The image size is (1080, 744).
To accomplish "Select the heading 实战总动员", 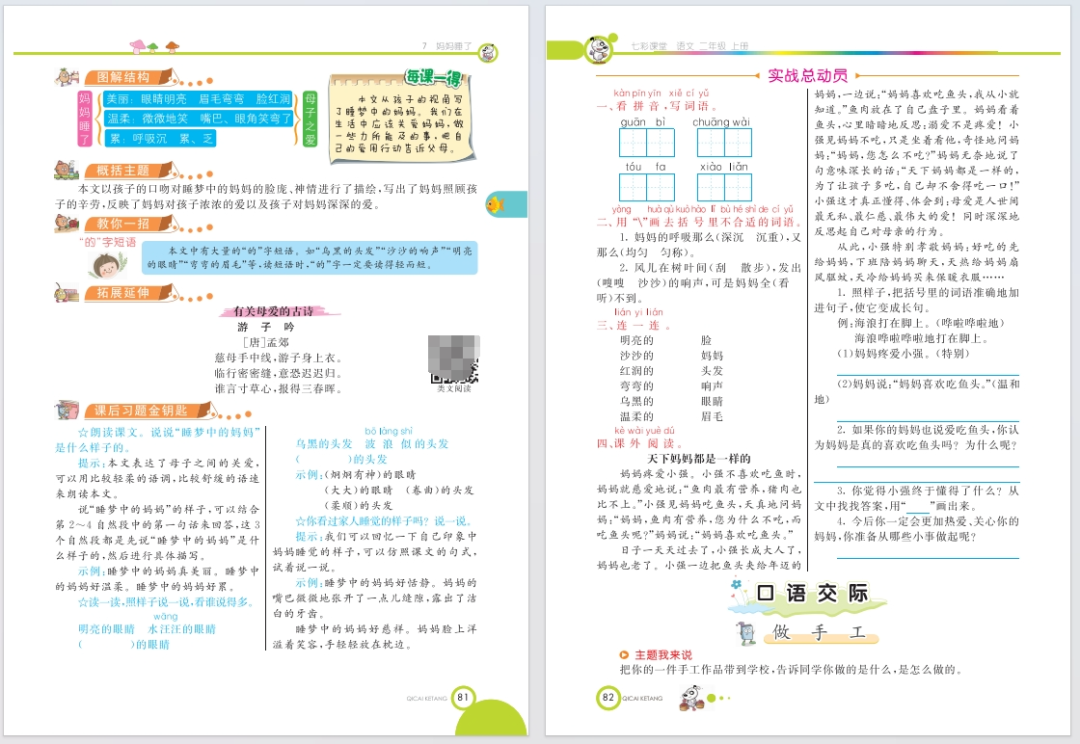I will point(807,75).
